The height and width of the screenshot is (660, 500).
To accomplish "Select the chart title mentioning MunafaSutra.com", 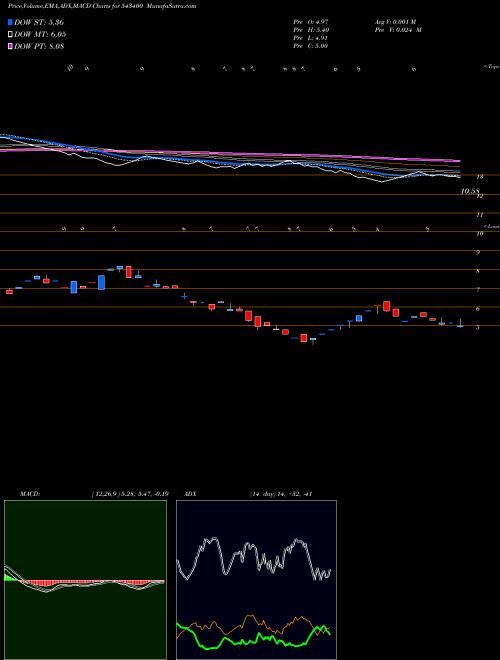I will [102, 6].
